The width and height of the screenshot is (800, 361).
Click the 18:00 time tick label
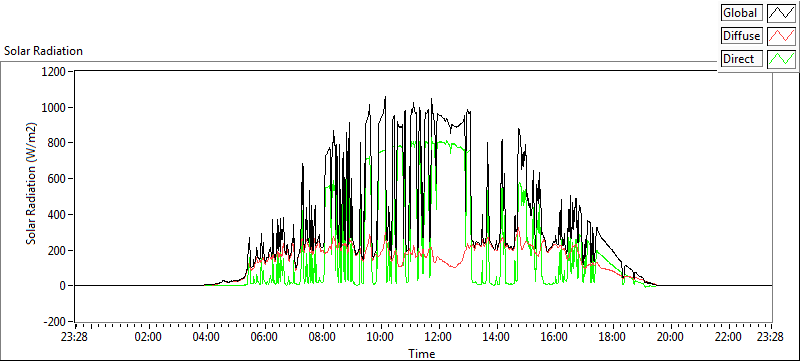coord(612,337)
